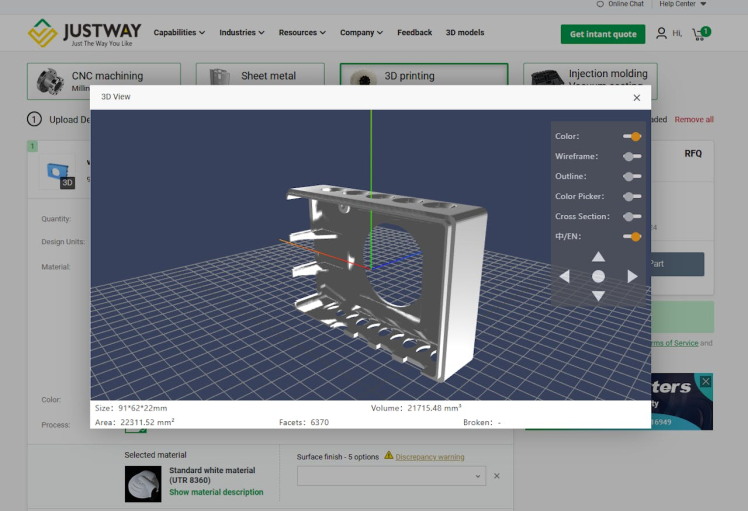Toggle the Wireframe switch

(x=631, y=156)
